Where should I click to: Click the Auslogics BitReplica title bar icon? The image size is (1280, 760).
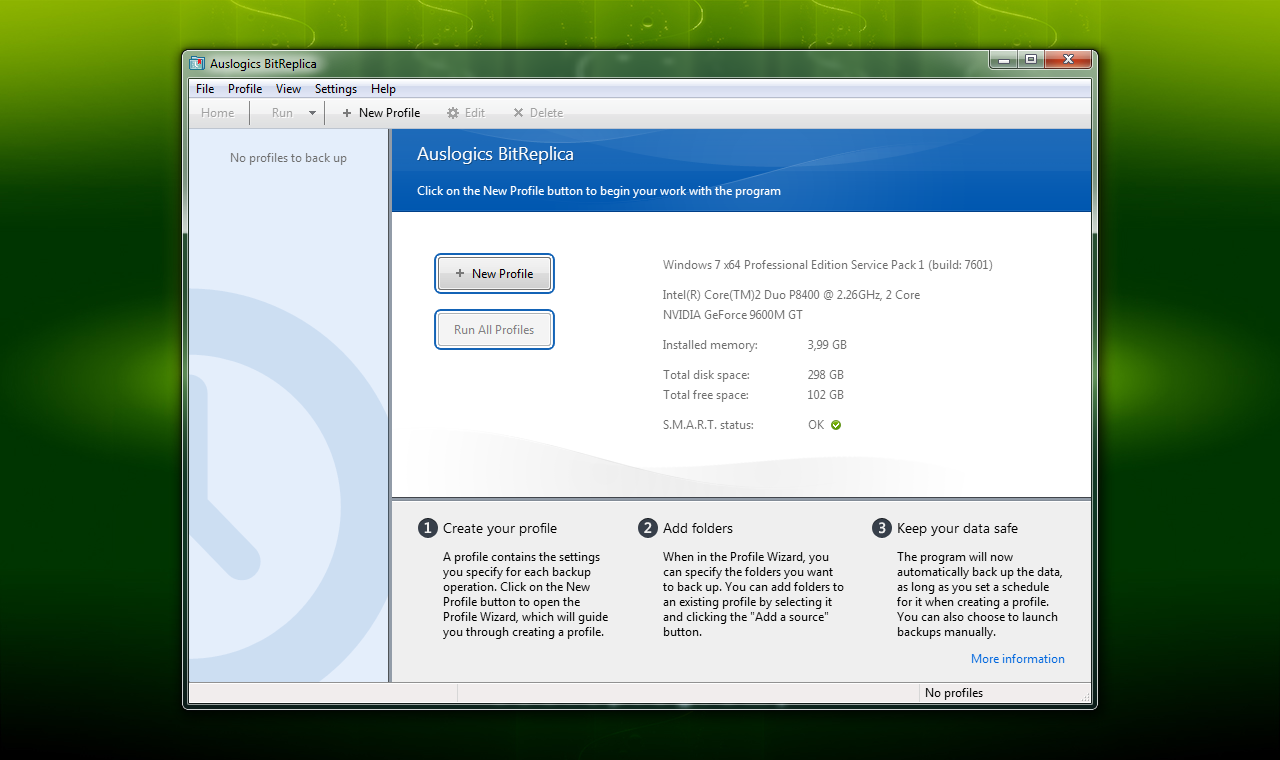(x=197, y=64)
